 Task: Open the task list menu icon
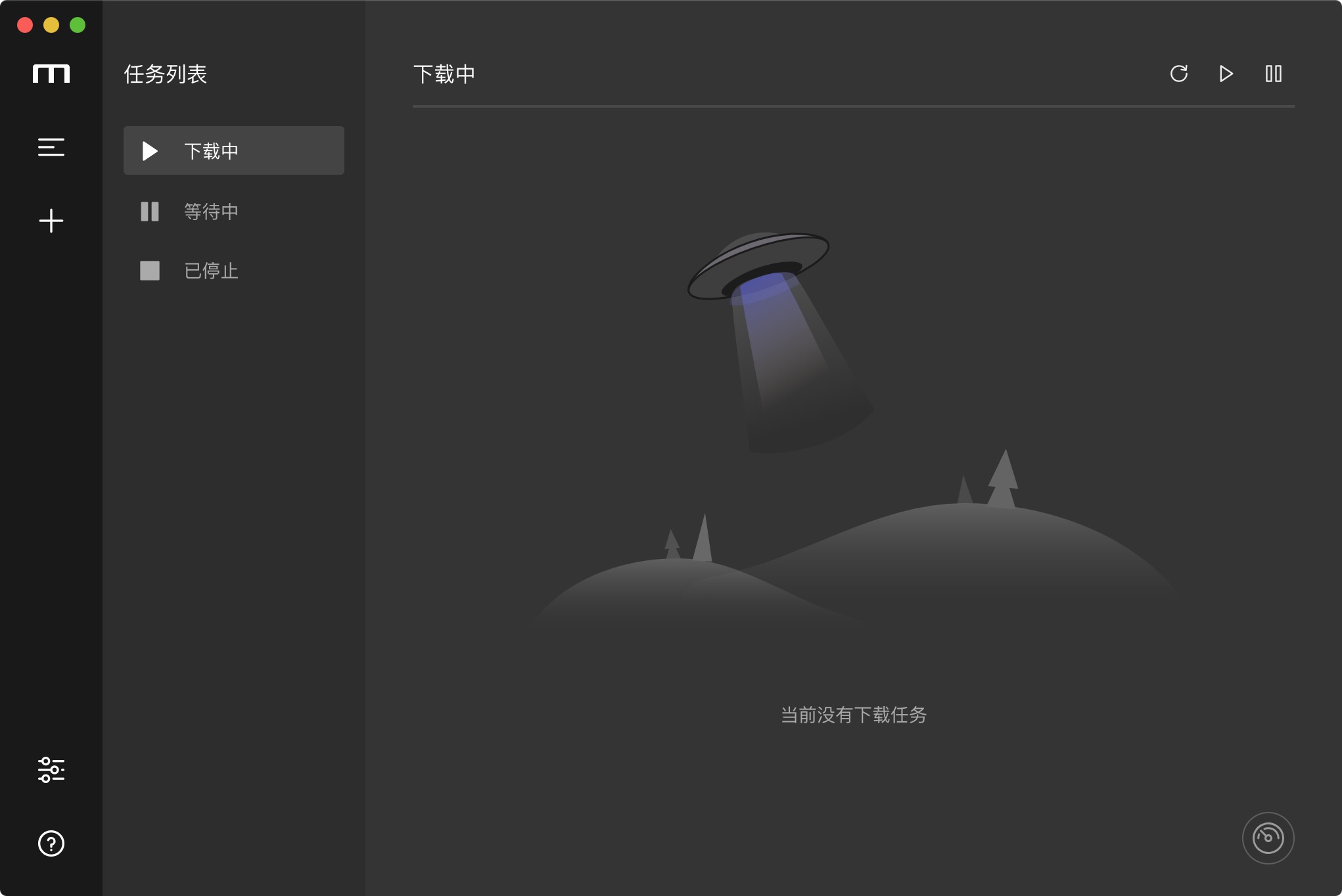51,147
